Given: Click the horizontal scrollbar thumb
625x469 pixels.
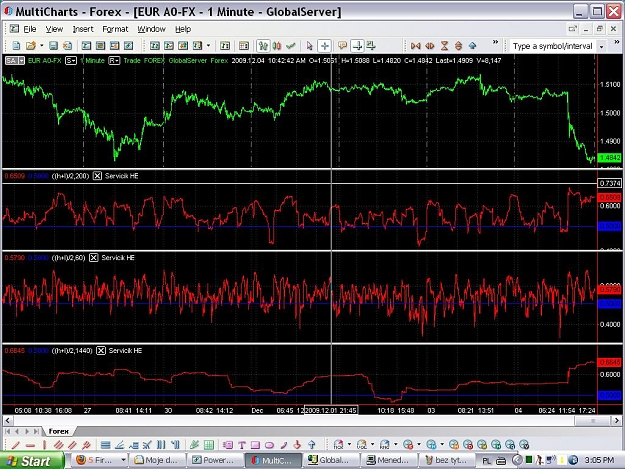Looking at the screenshot, I should tap(593, 420).
